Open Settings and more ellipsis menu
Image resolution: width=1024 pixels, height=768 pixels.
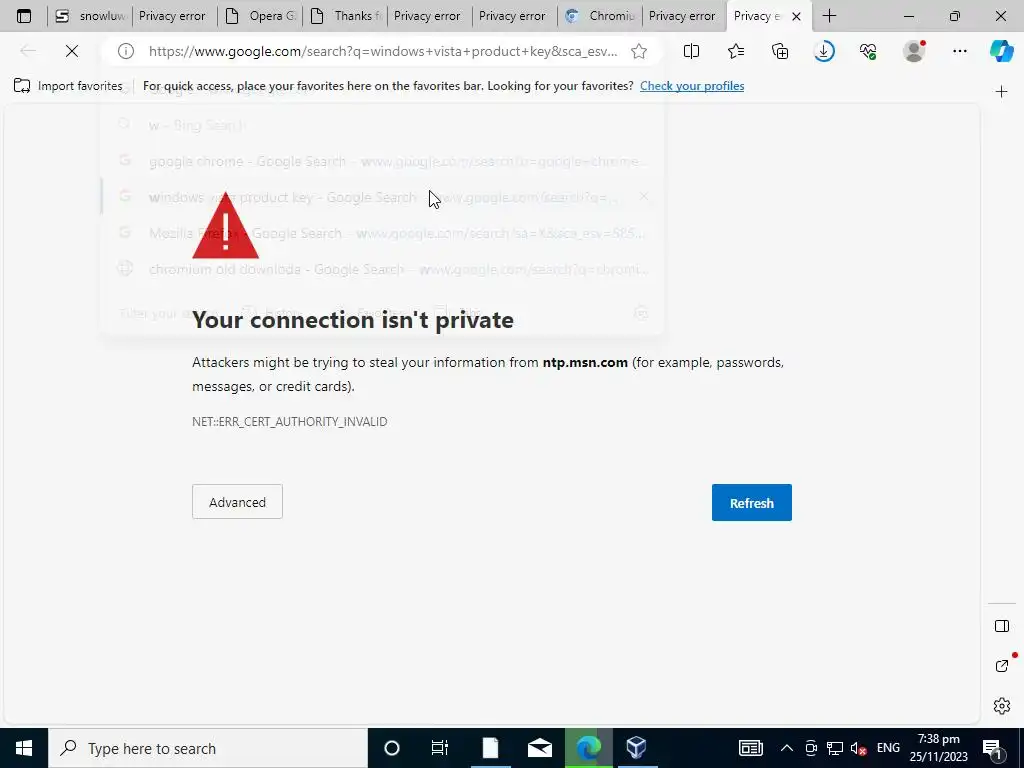pyautogui.click(x=959, y=51)
